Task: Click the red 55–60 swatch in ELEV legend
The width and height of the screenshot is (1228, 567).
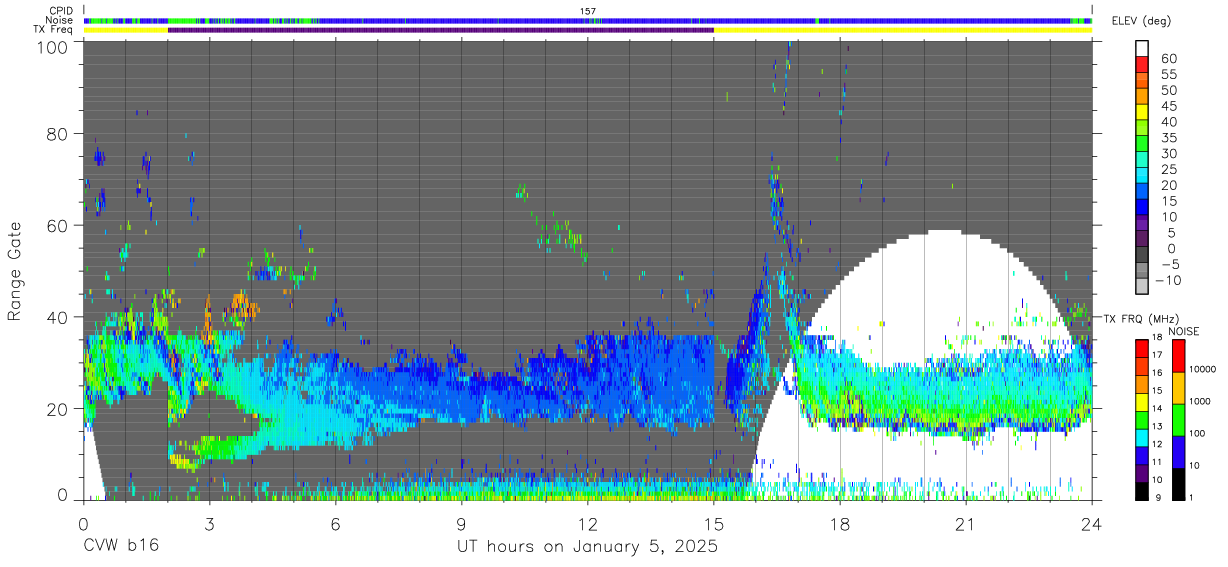Action: pyautogui.click(x=1141, y=65)
